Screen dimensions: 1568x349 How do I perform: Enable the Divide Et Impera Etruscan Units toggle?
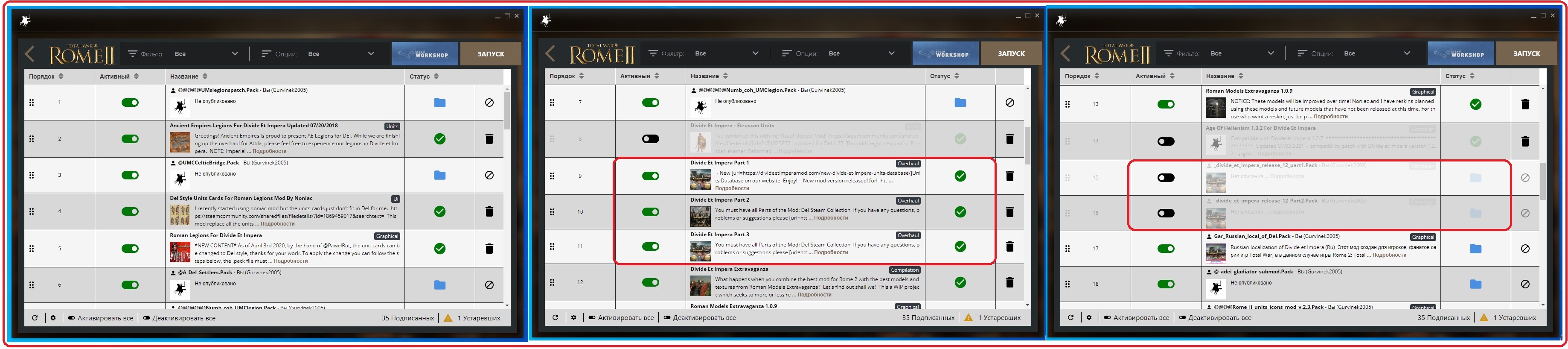[650, 139]
